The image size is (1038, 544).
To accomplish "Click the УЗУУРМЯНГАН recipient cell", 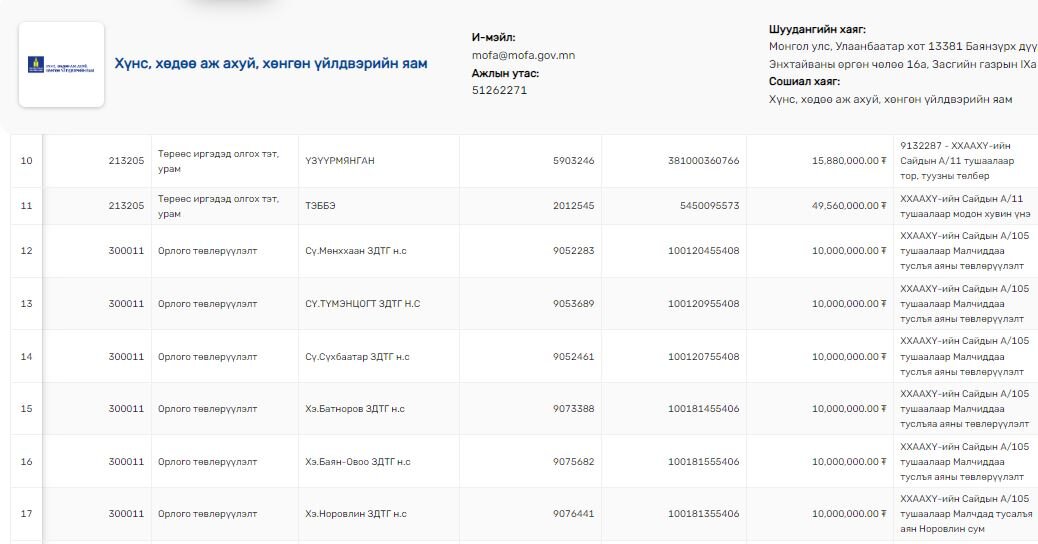I will 339,161.
